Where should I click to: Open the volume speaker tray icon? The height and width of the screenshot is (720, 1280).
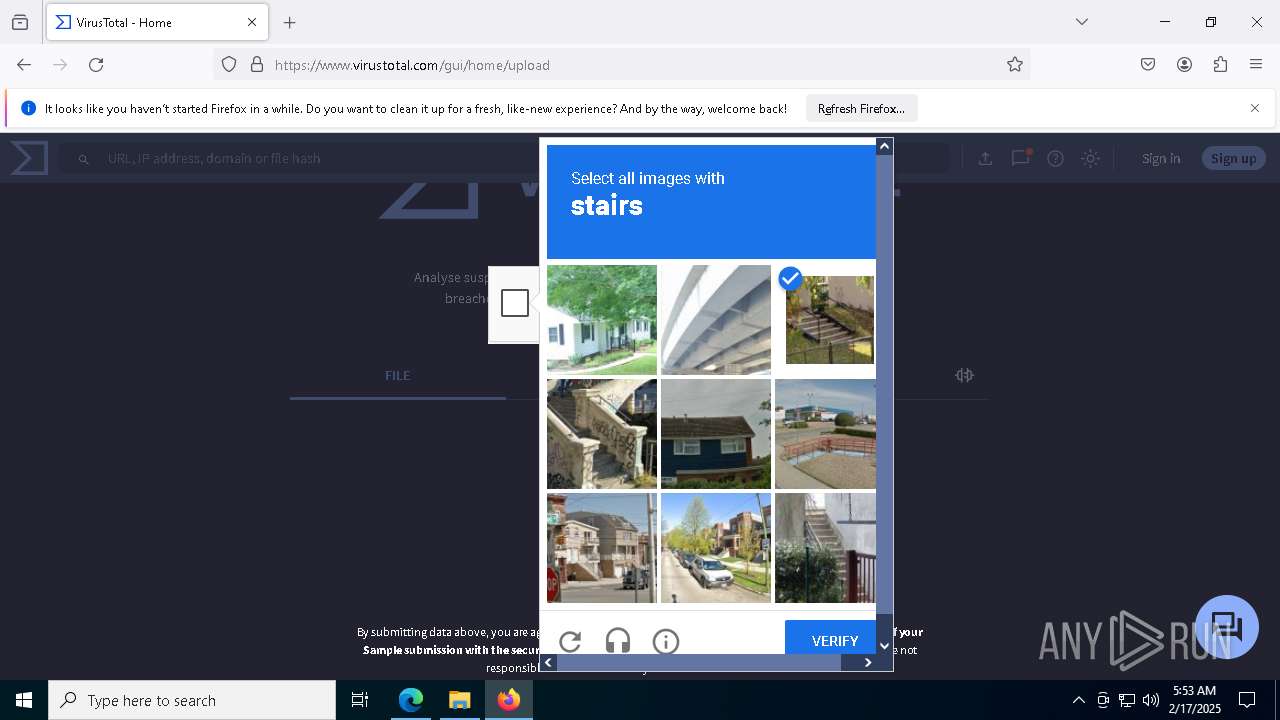tap(1151, 700)
